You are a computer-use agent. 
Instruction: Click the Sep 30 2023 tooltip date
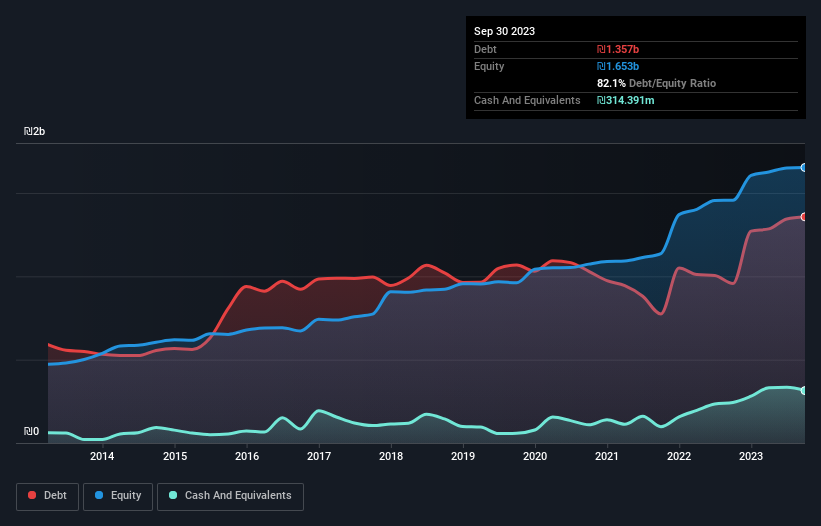504,31
